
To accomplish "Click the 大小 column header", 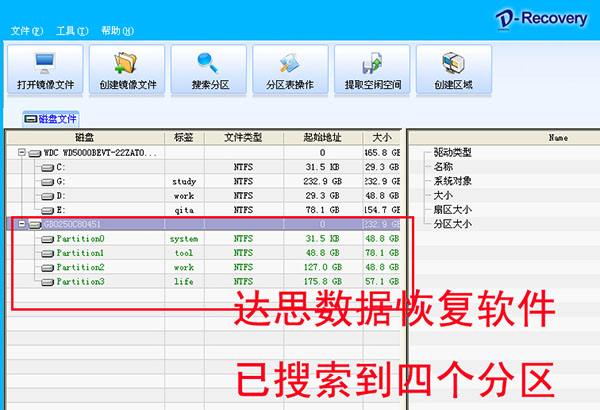I will coord(382,137).
